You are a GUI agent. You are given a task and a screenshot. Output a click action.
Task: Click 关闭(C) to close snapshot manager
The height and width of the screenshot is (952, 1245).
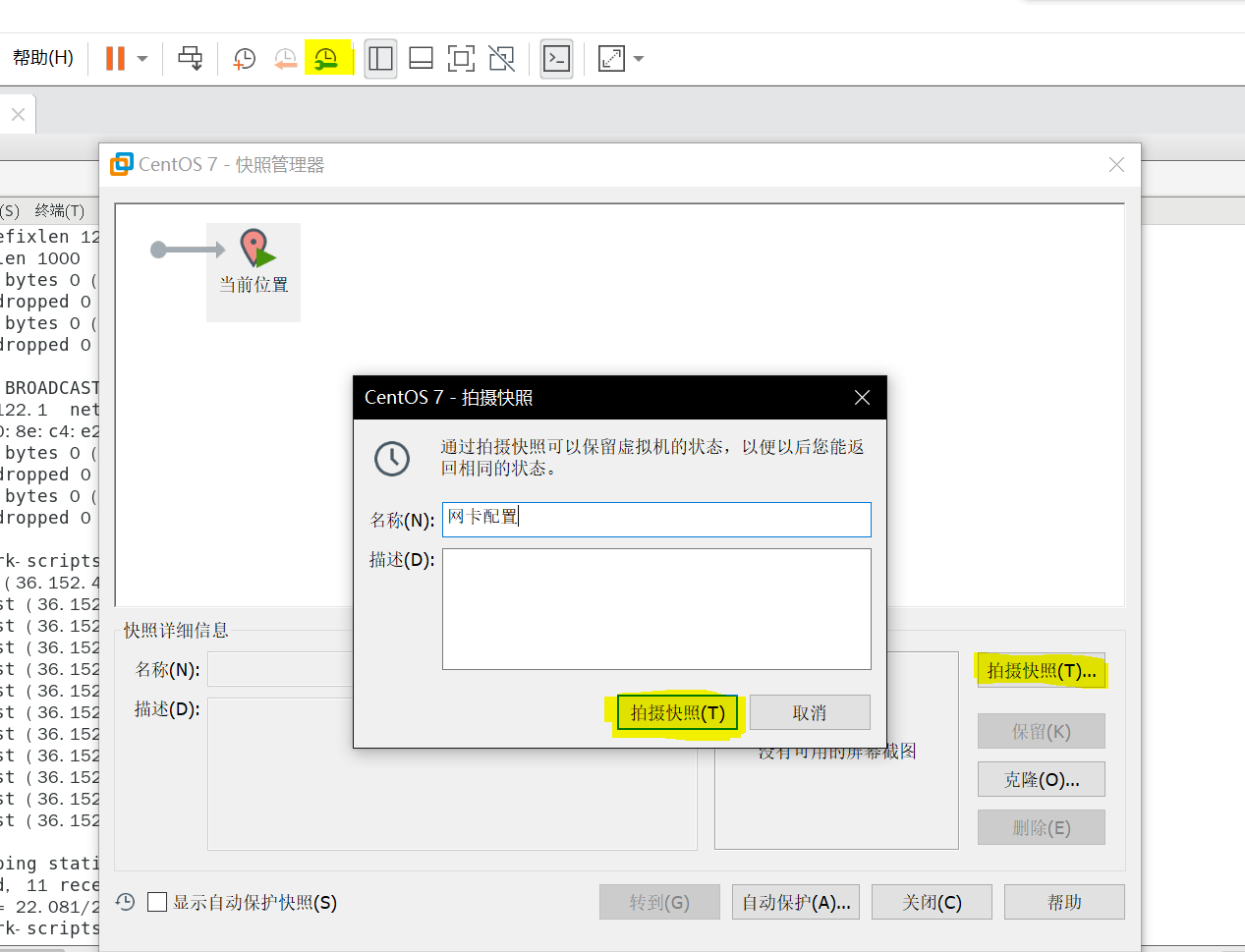click(932, 902)
